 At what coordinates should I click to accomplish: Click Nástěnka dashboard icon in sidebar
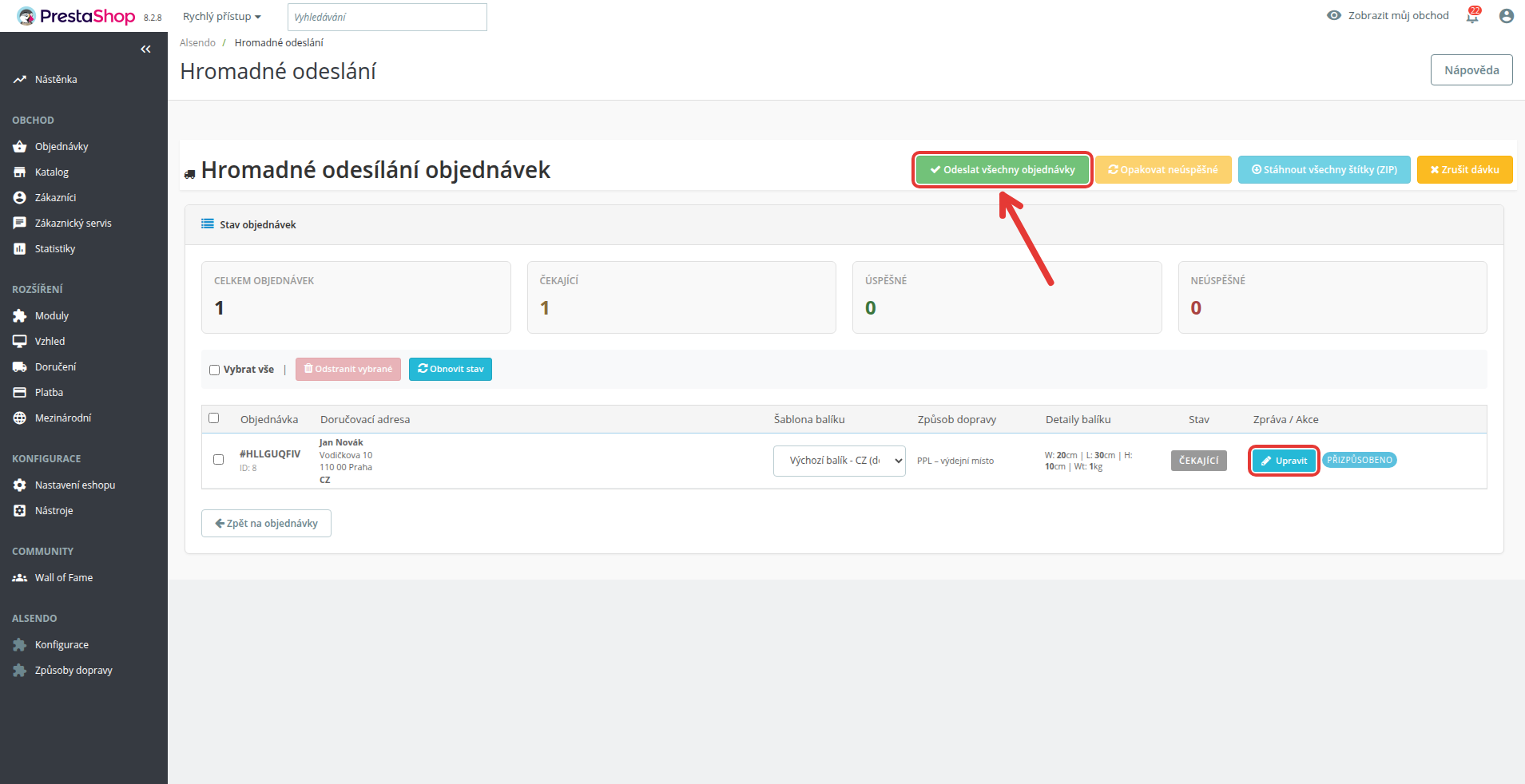(20, 80)
